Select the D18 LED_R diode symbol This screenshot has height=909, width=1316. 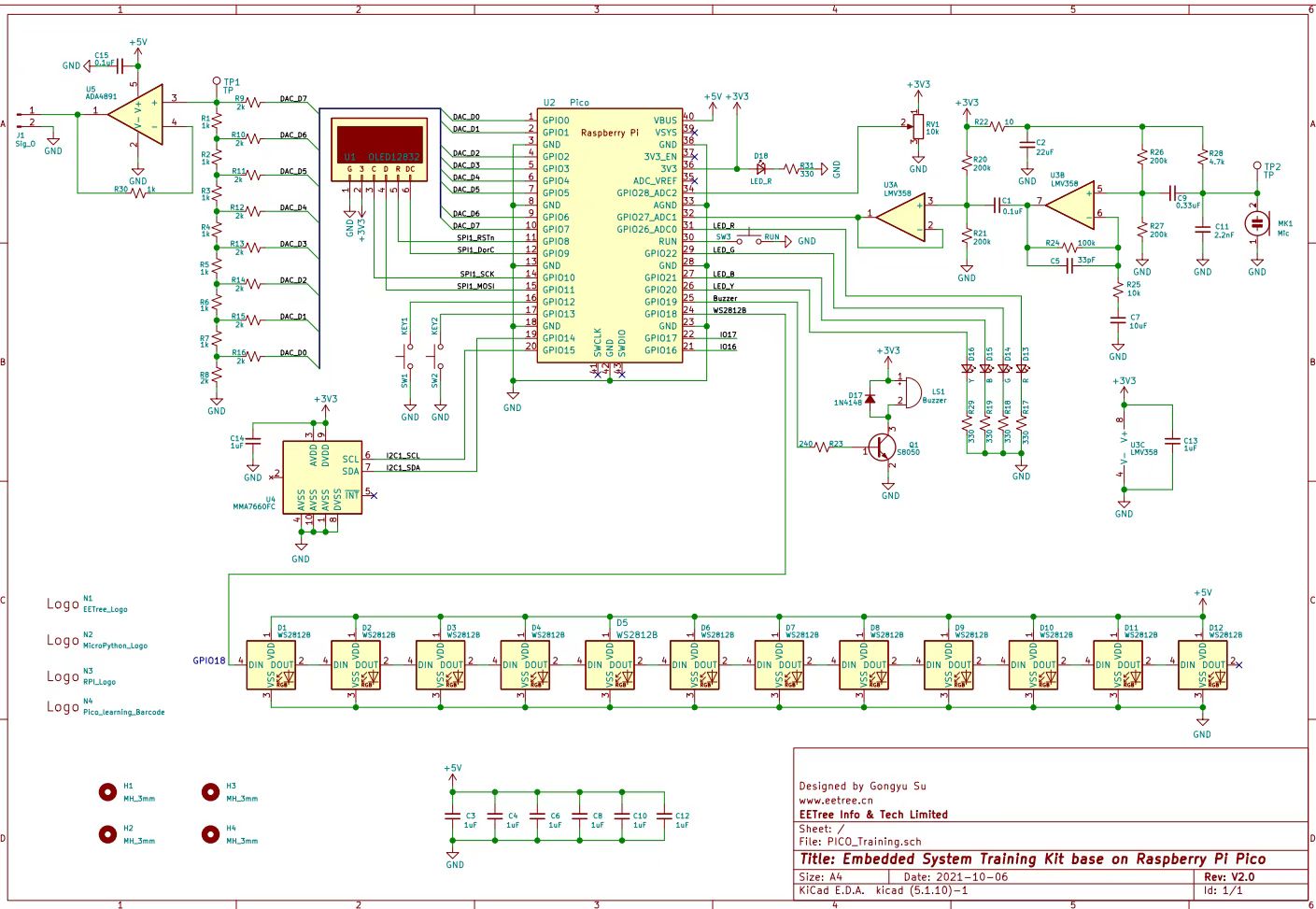(x=761, y=168)
